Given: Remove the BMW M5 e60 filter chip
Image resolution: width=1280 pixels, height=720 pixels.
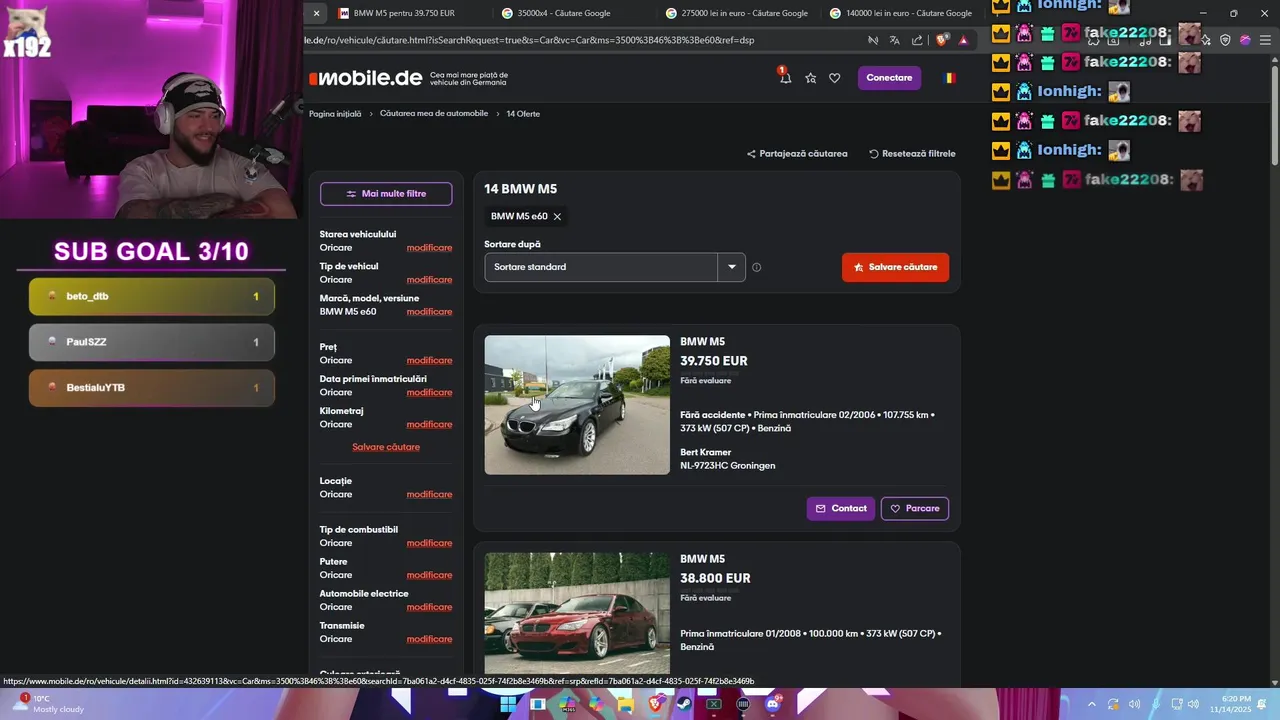Looking at the screenshot, I should pyautogui.click(x=557, y=216).
